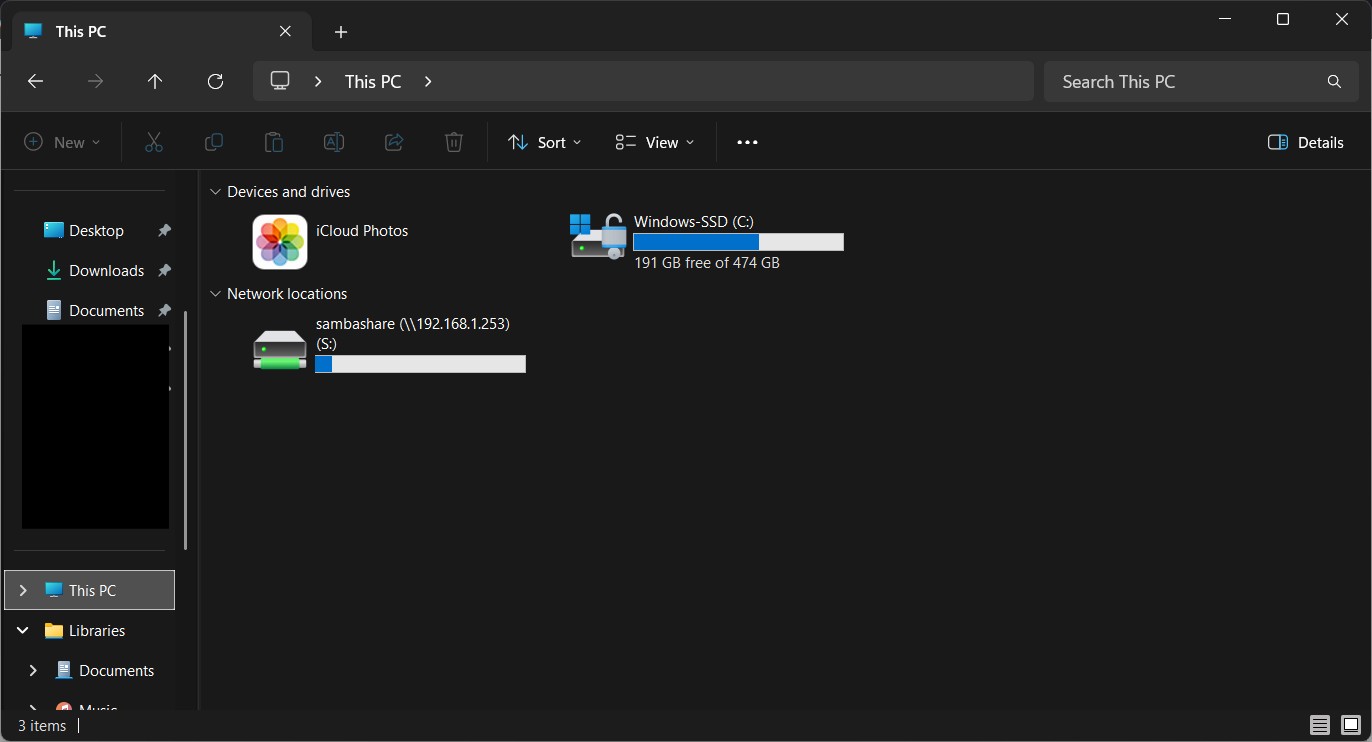Screen dimensions: 1372x742
Task: Click the Rename toolbar icon
Action: point(334,142)
